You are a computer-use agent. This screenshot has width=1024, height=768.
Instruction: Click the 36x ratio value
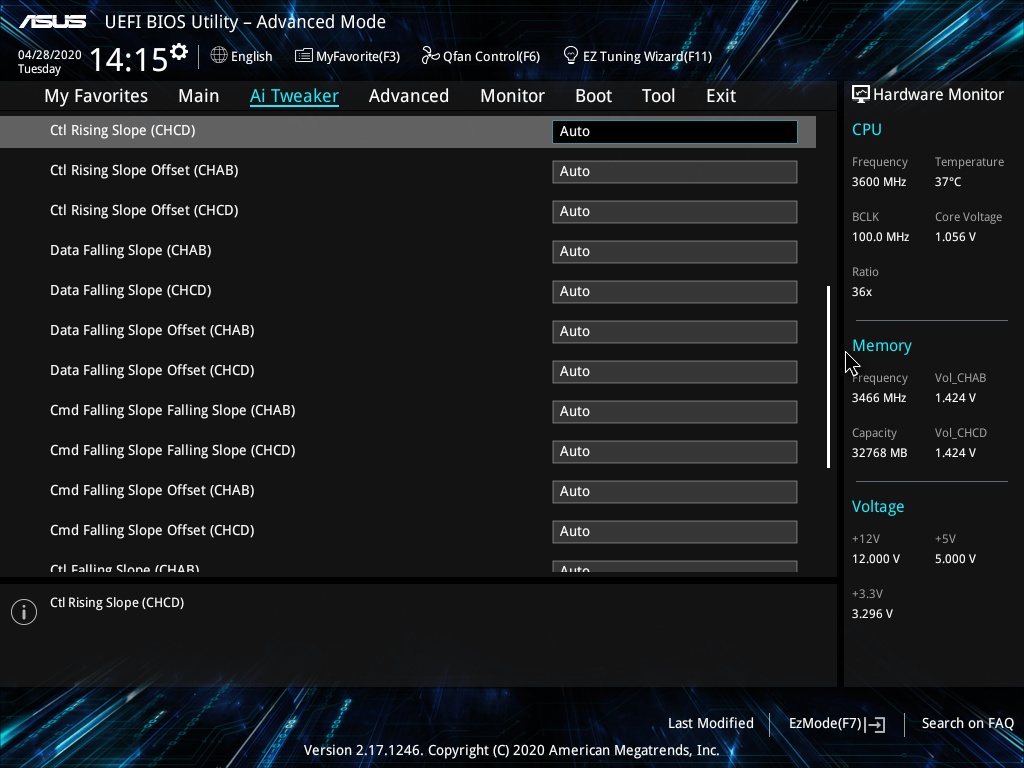[x=862, y=292]
